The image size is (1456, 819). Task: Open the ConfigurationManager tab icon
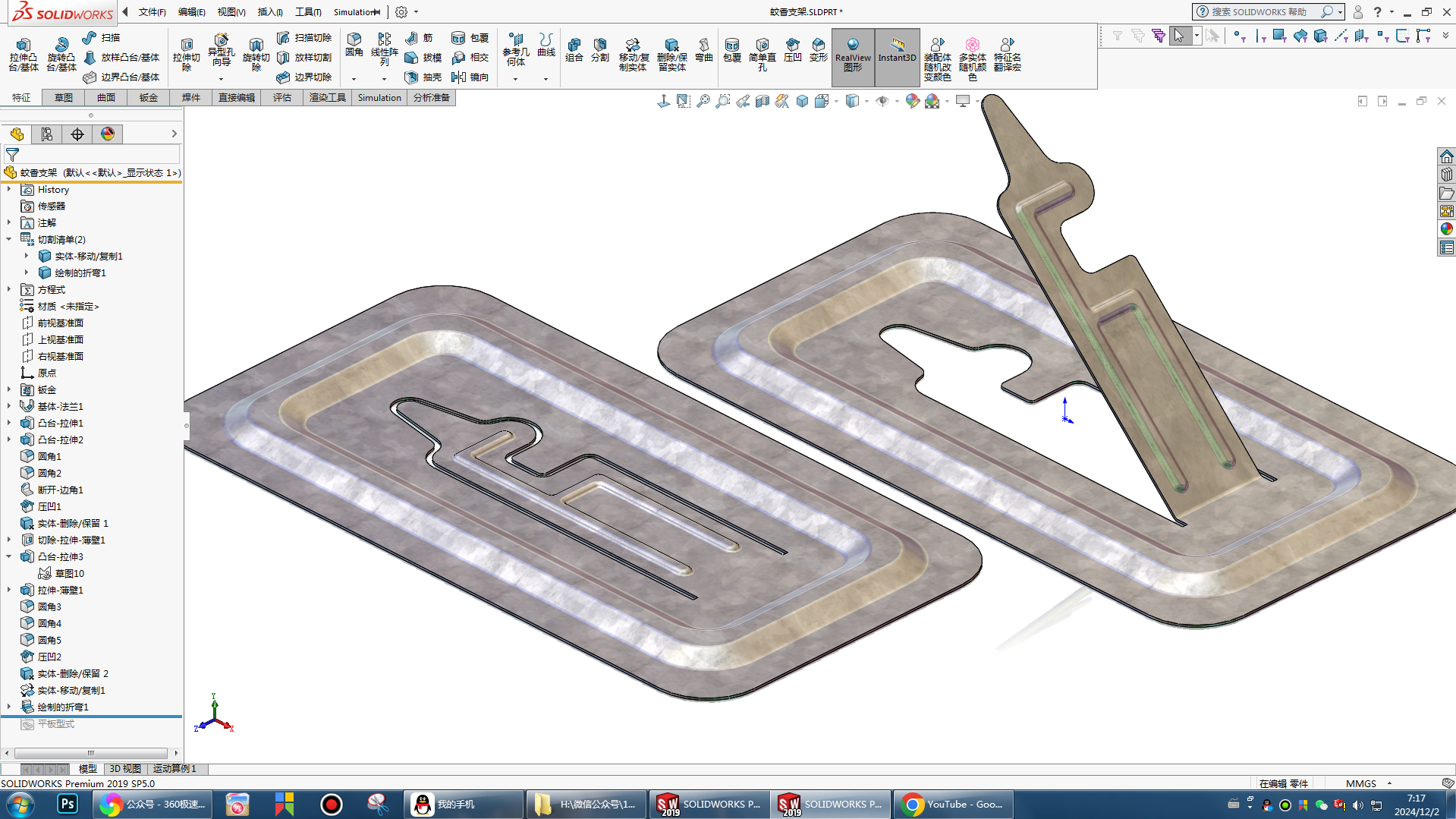(x=77, y=134)
